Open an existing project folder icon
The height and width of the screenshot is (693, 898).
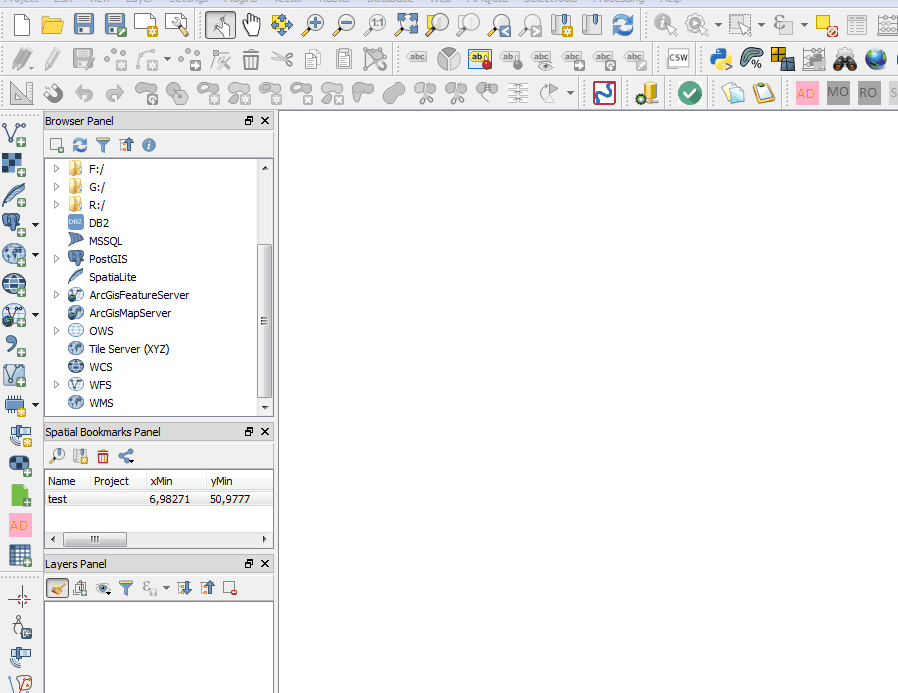(52, 25)
